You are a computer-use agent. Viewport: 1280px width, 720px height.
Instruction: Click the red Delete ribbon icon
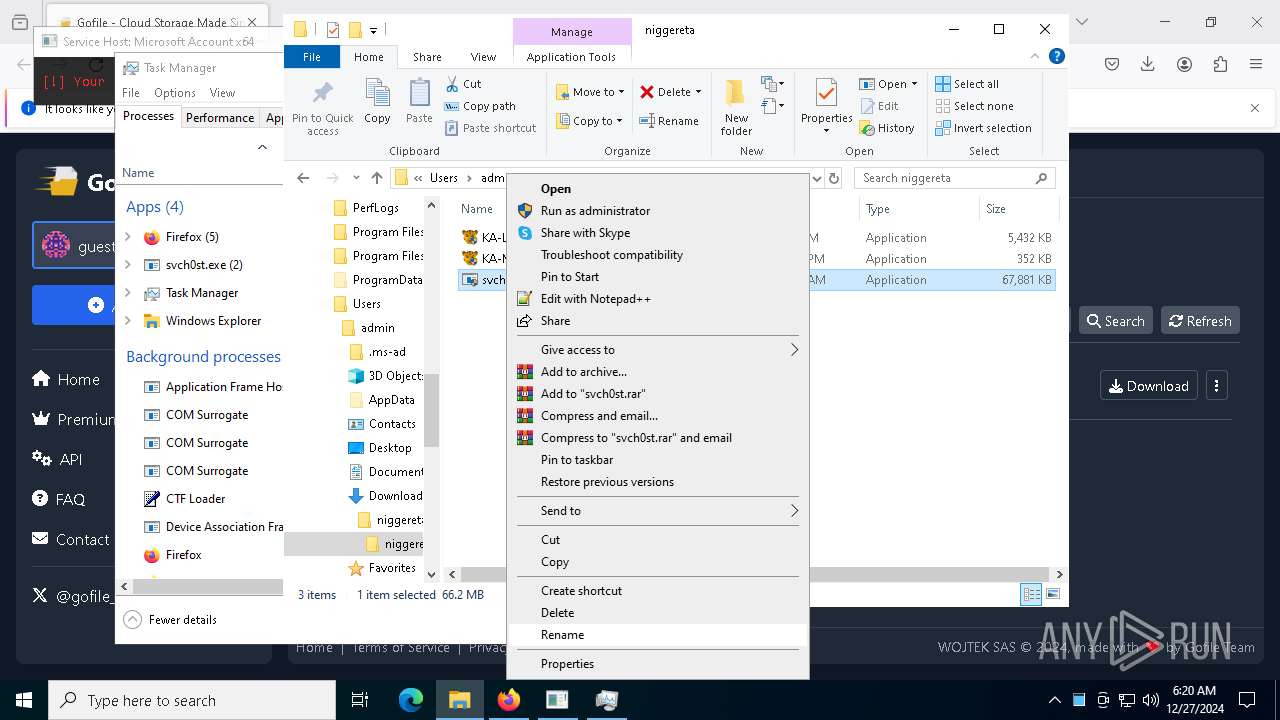[x=669, y=92]
